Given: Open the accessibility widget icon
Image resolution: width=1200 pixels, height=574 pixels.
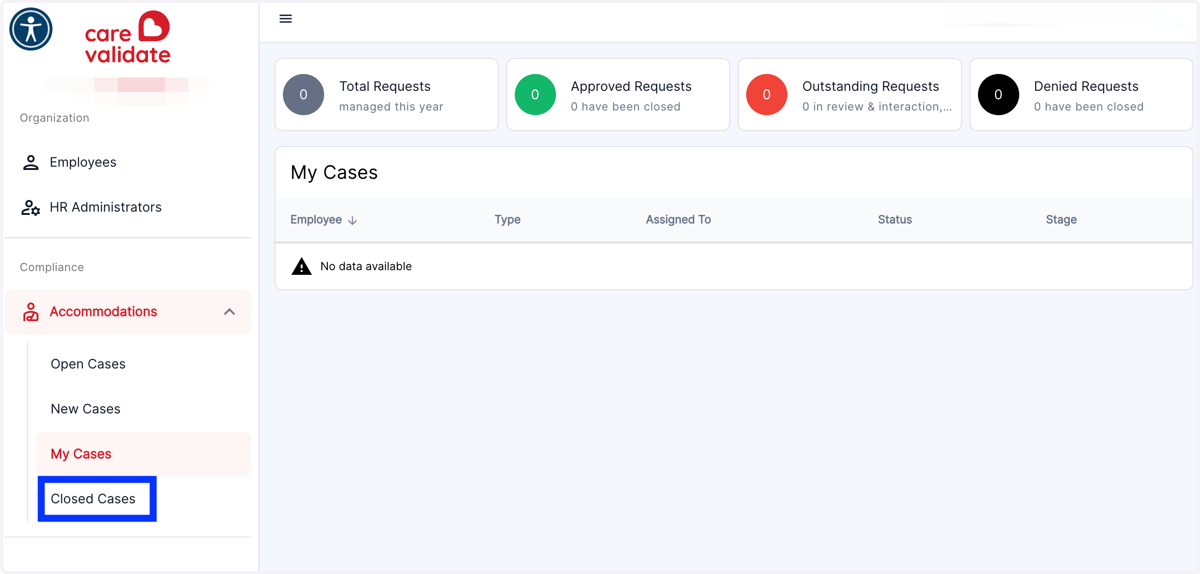Looking at the screenshot, I should coord(31,29).
